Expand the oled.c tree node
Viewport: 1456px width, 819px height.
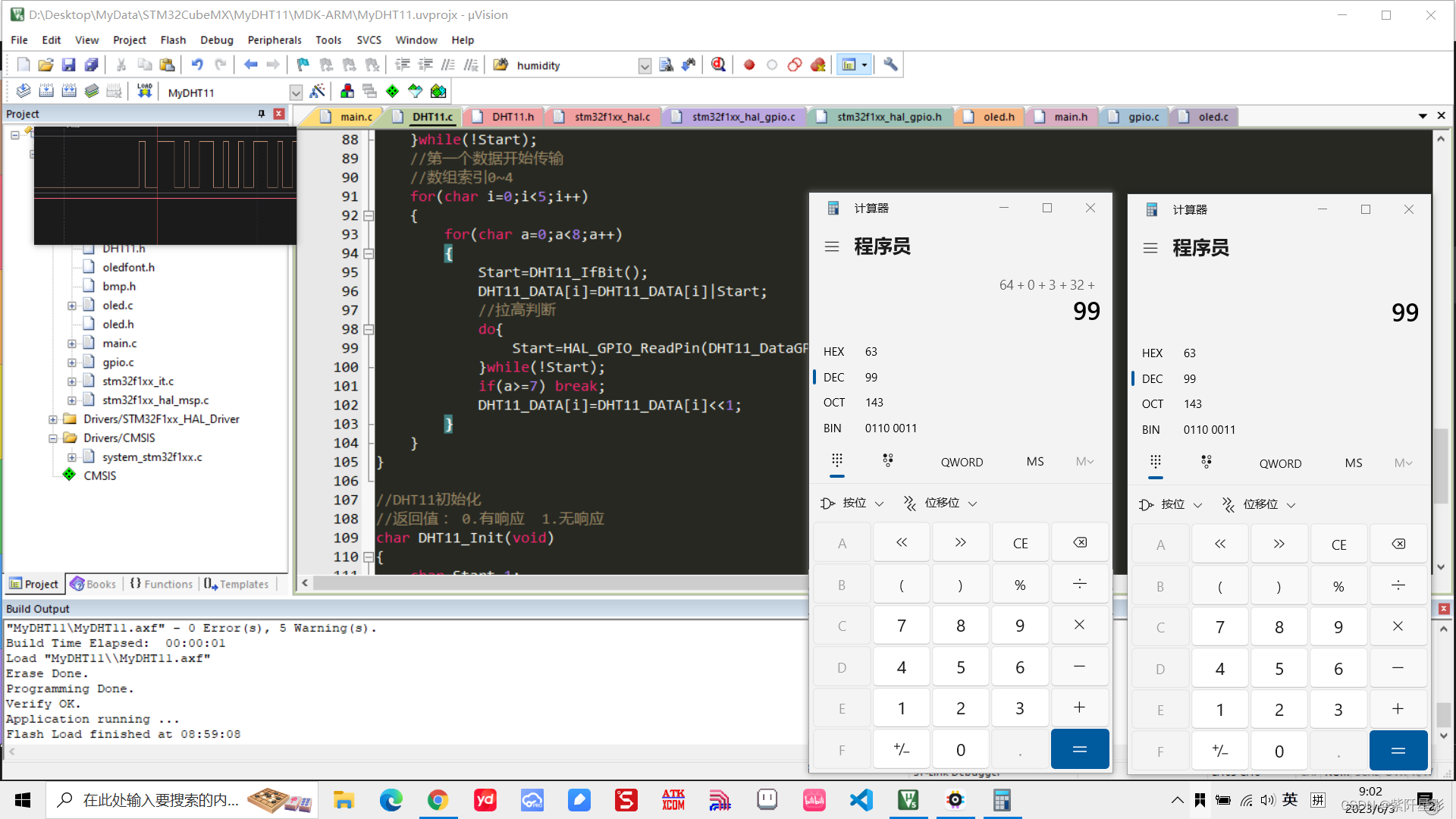pos(72,306)
